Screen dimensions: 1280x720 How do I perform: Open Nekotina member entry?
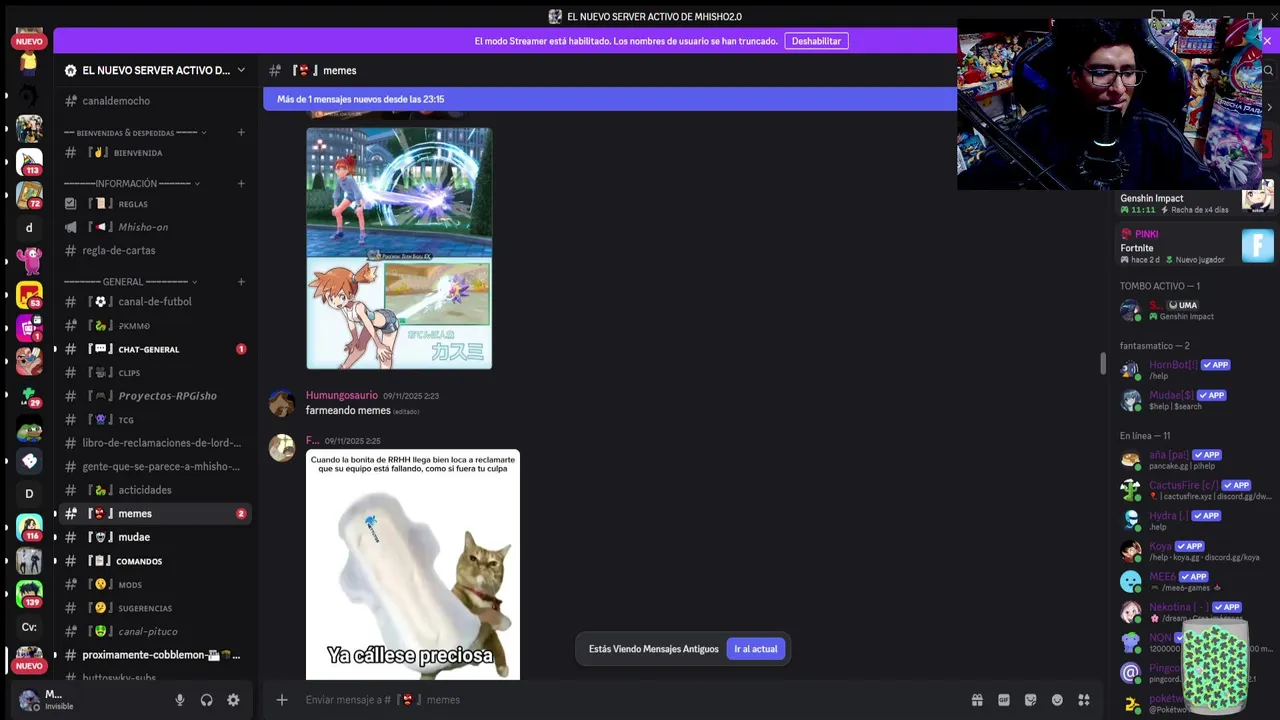(x=1195, y=612)
